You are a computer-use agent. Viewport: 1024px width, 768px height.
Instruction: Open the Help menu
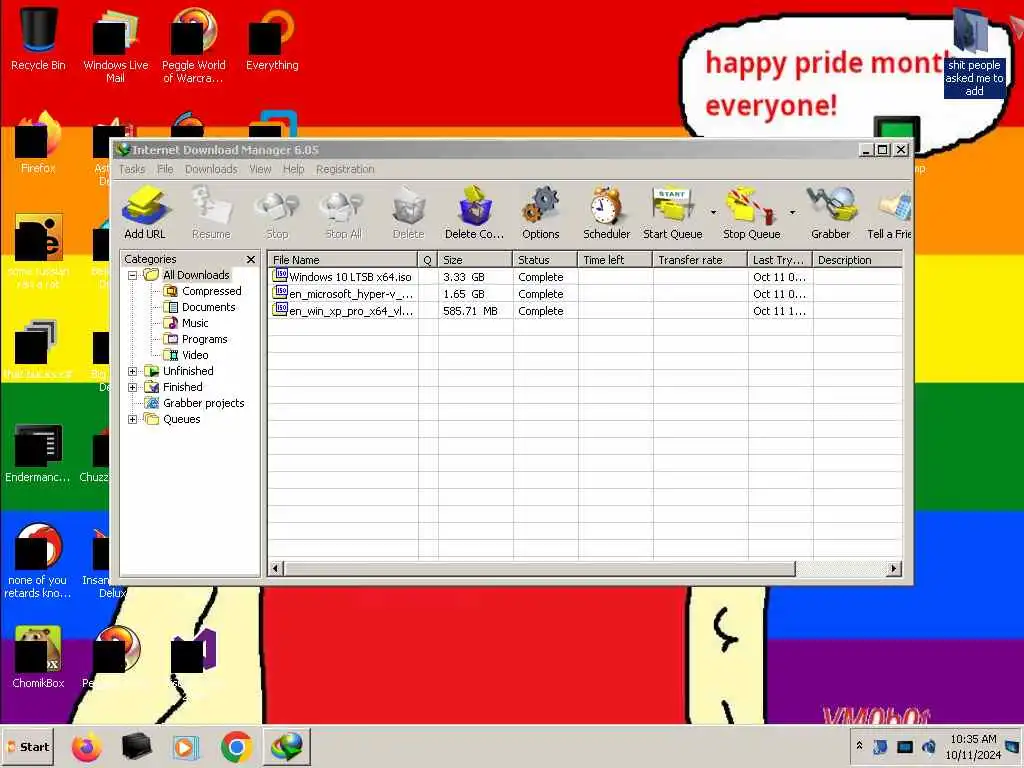(293, 169)
